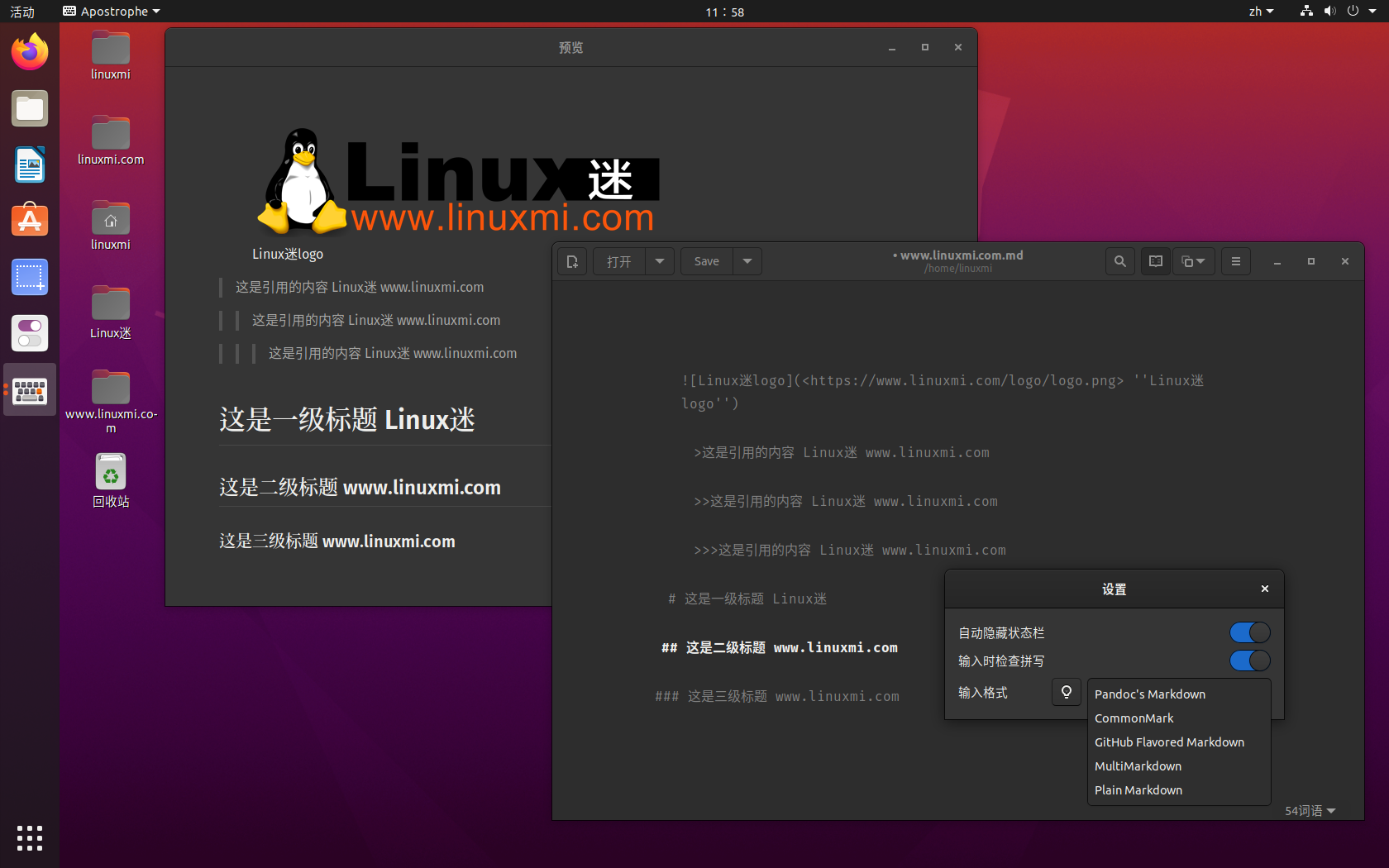This screenshot has height=868, width=1389.
Task: Launch Firefox from the dock
Action: pyautogui.click(x=30, y=52)
